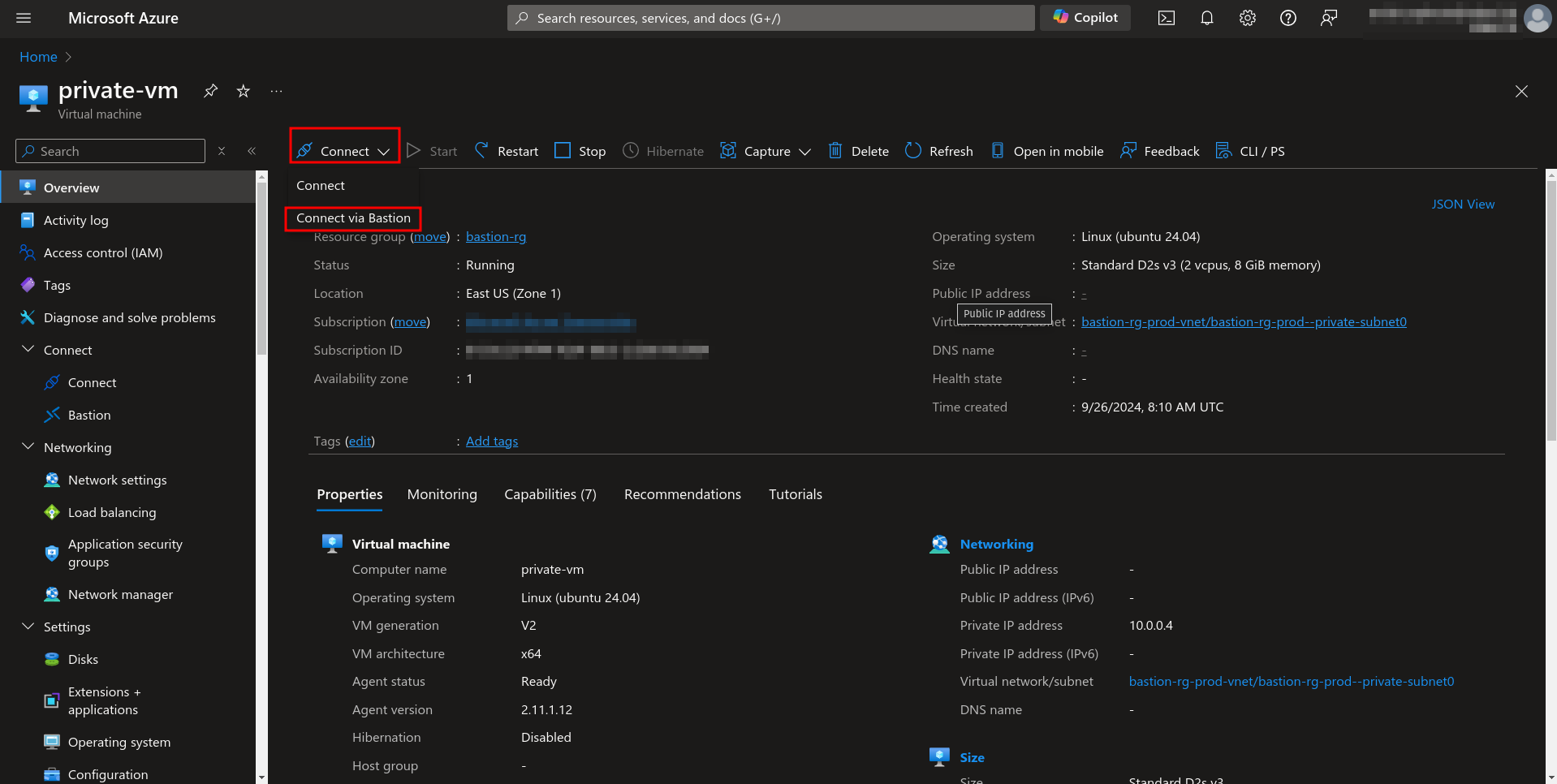1557x784 pixels.
Task: Open JSON View of the VM
Action: [x=1462, y=204]
